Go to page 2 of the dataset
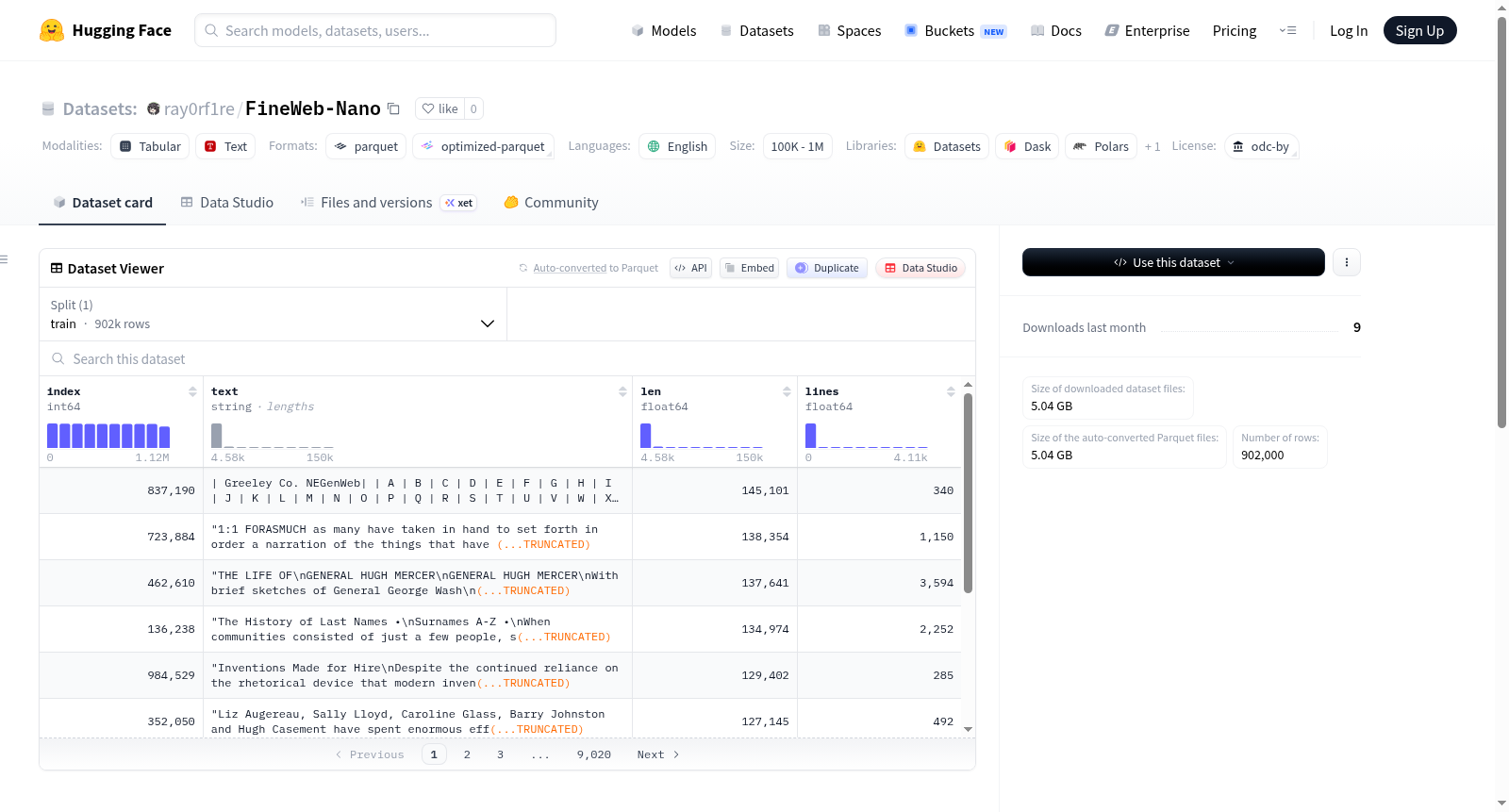This screenshot has height=812, width=1509. [x=467, y=754]
